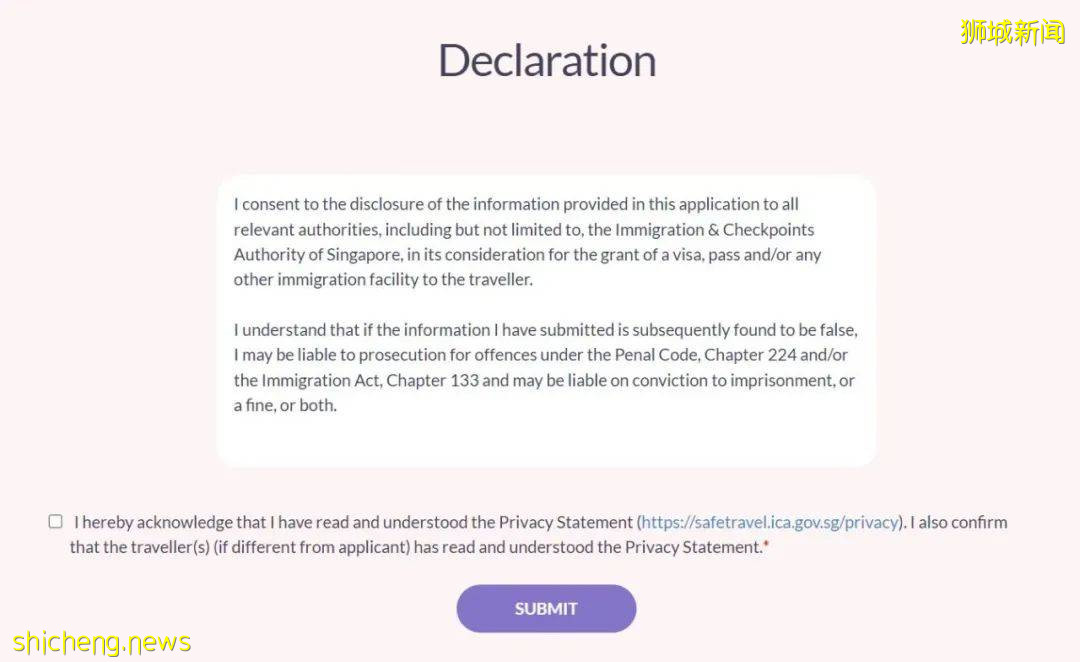
Task: Tick the Privacy Statement acknowledgement checkbox
Action: click(55, 521)
